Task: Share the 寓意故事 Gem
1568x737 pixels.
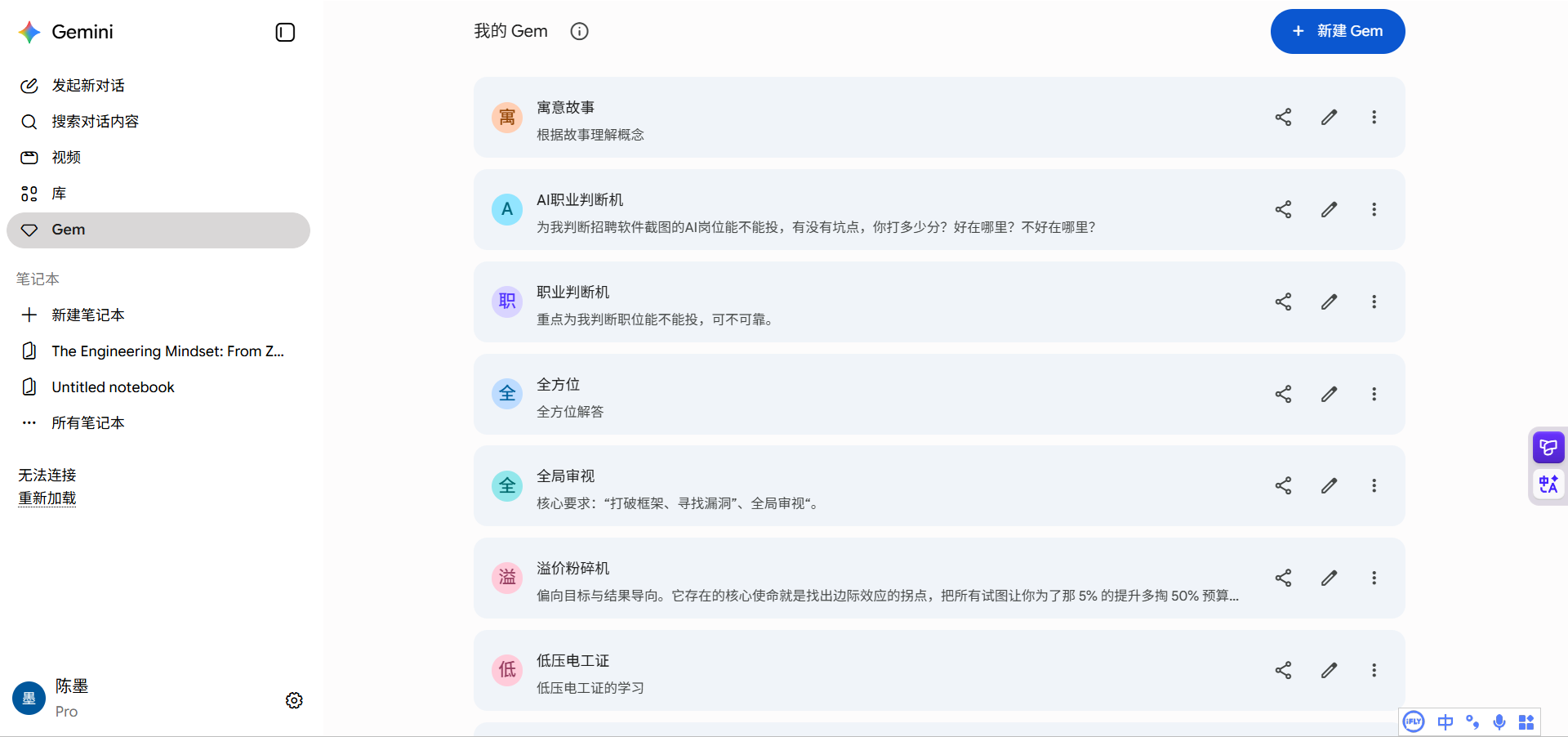Action: 1283,118
